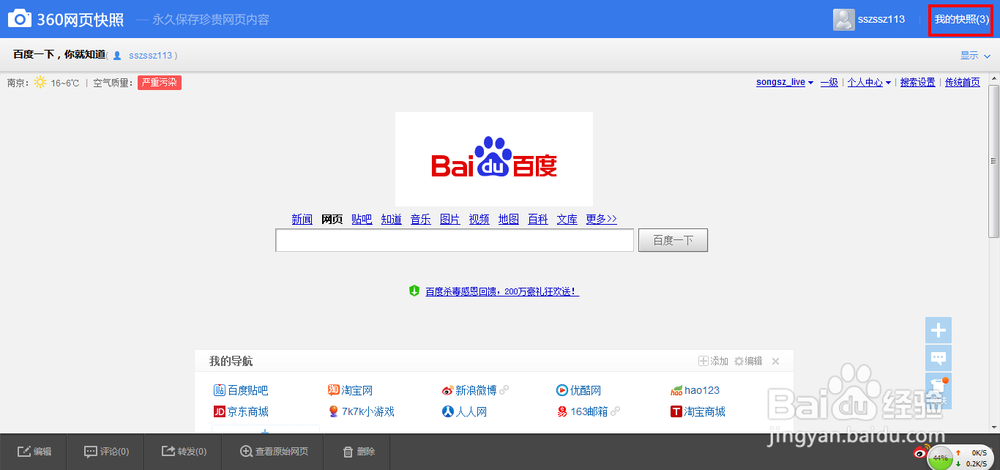Screen dimensions: 1000x470
Task: Expand the 显示 dropdown
Action: point(975,55)
